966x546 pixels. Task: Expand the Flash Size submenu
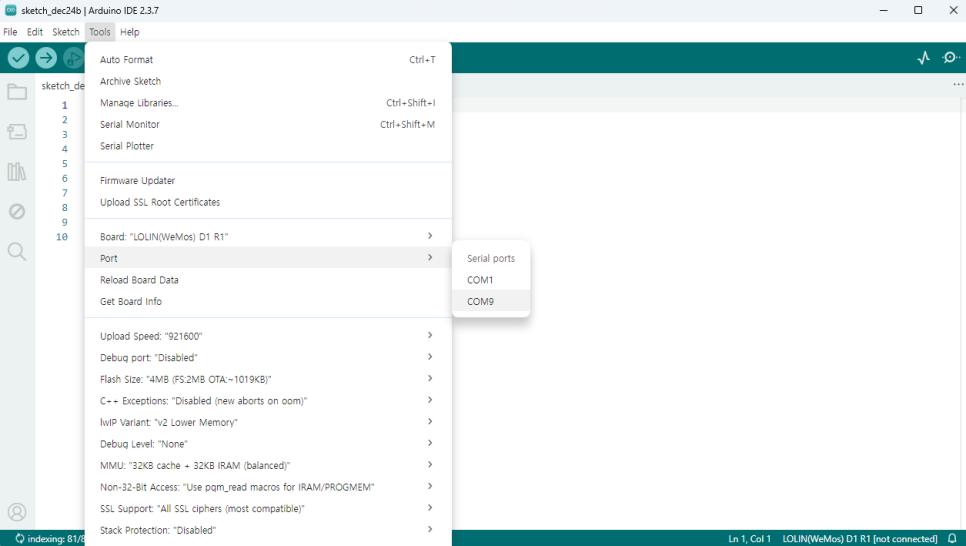point(268,379)
